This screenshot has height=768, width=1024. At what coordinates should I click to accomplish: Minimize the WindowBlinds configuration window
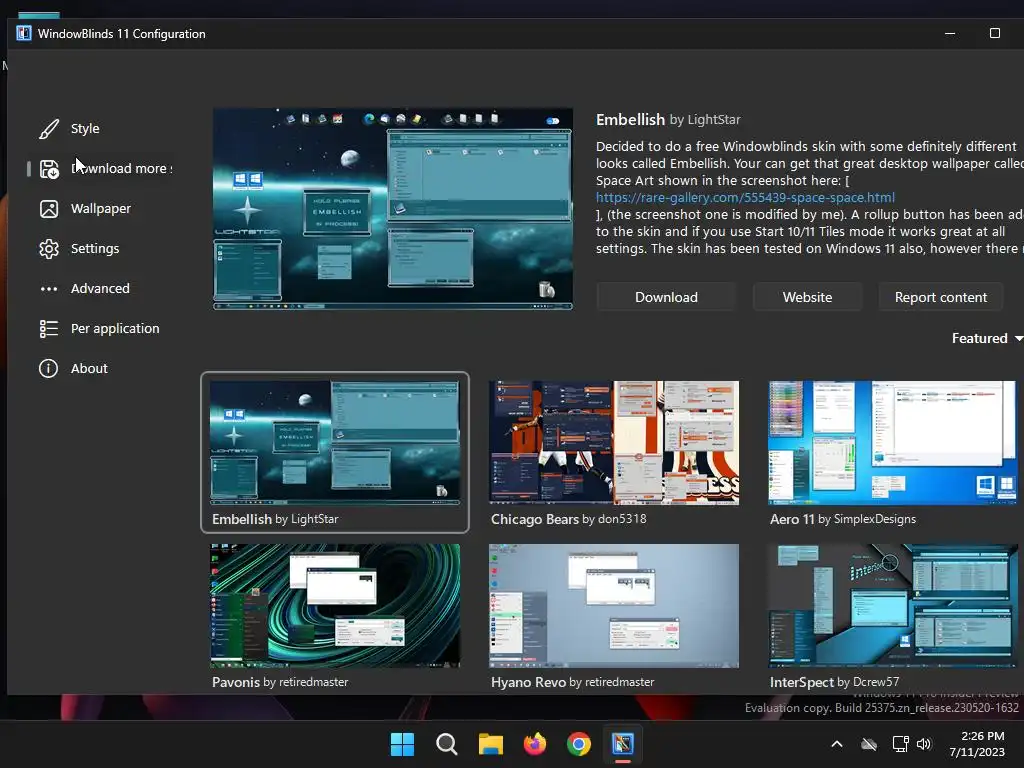tap(950, 33)
